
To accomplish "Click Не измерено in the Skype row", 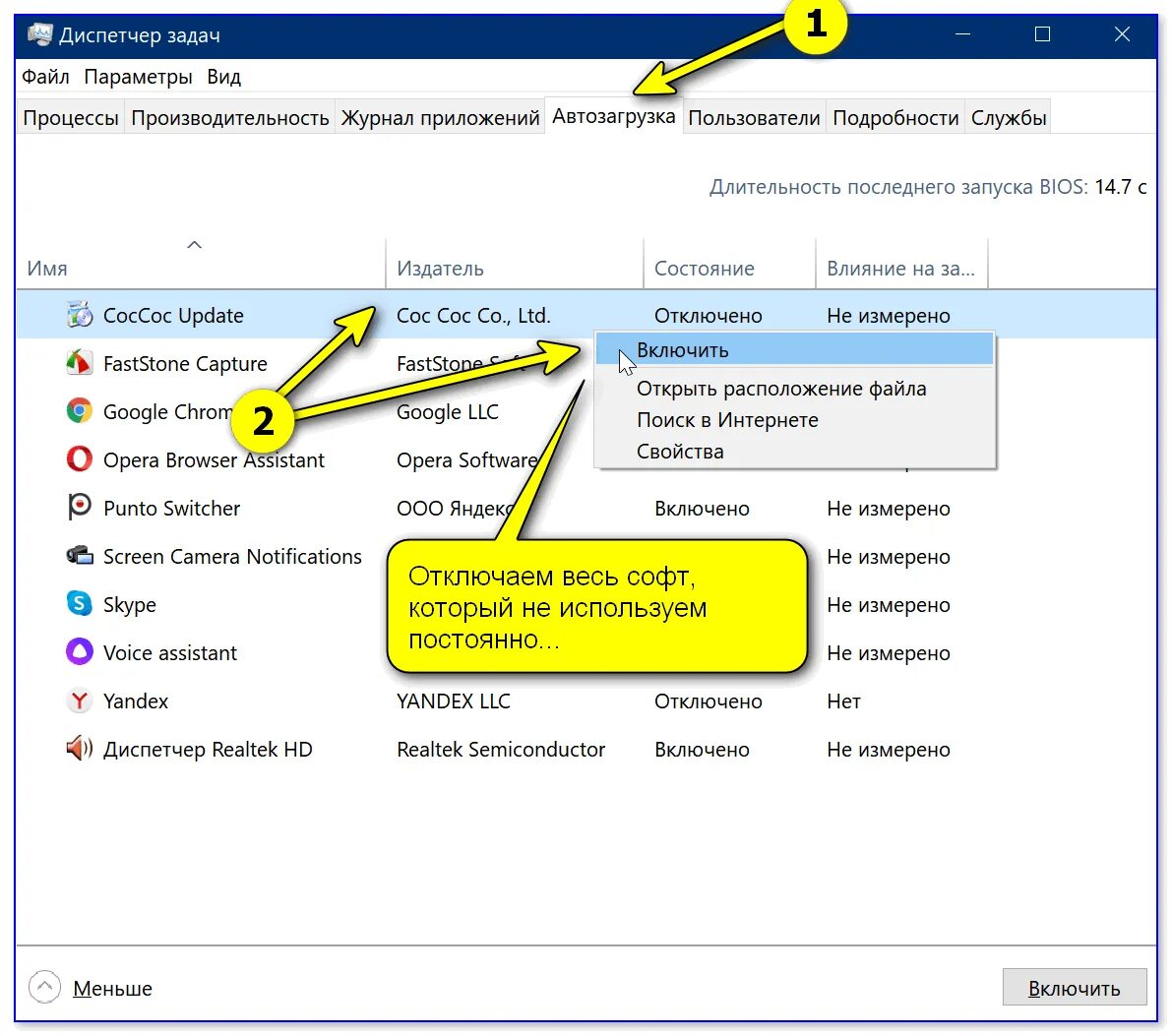I will [x=888, y=605].
